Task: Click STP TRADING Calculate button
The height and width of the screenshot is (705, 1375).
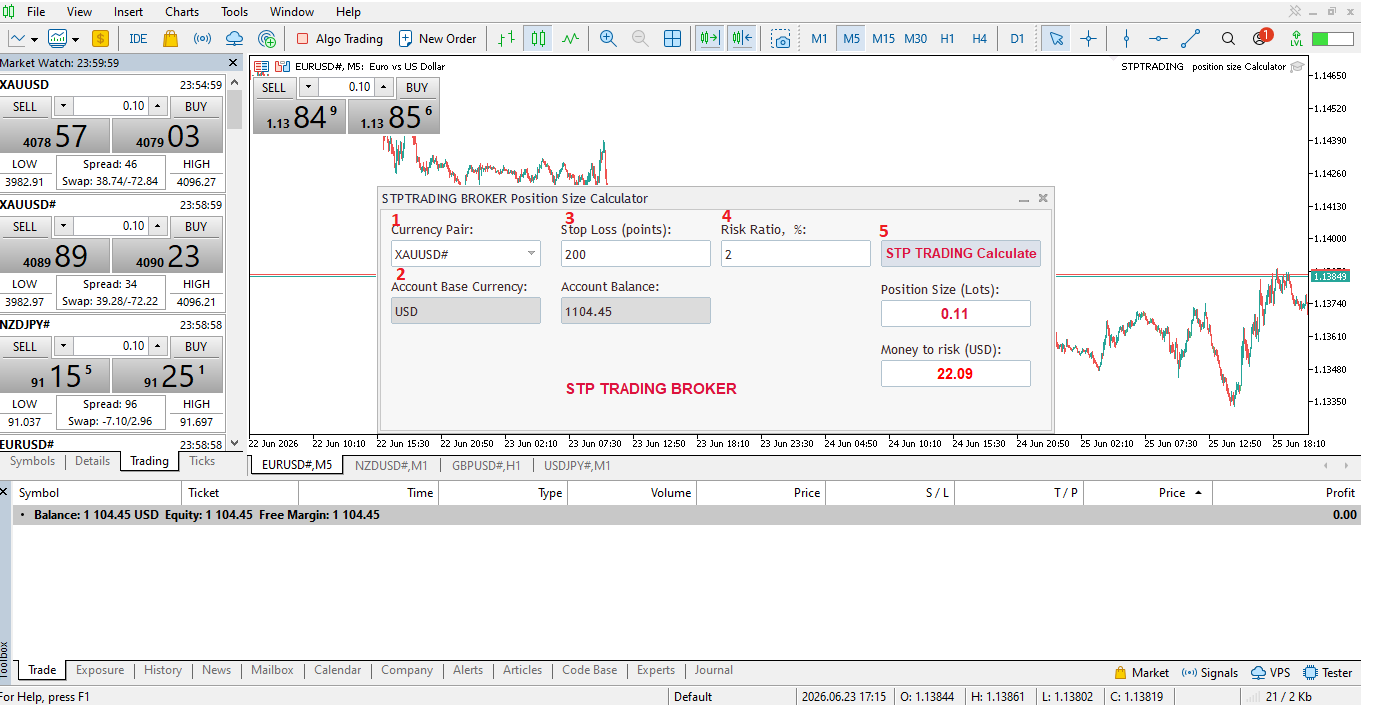Action: pos(961,253)
